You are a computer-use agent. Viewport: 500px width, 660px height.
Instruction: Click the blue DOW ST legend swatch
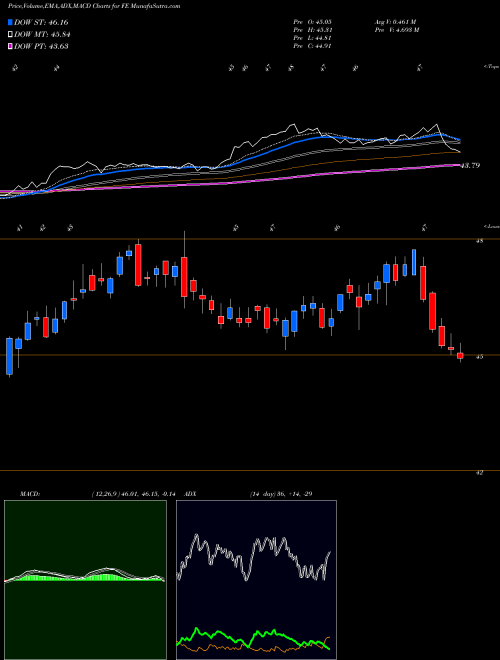click(x=11, y=22)
